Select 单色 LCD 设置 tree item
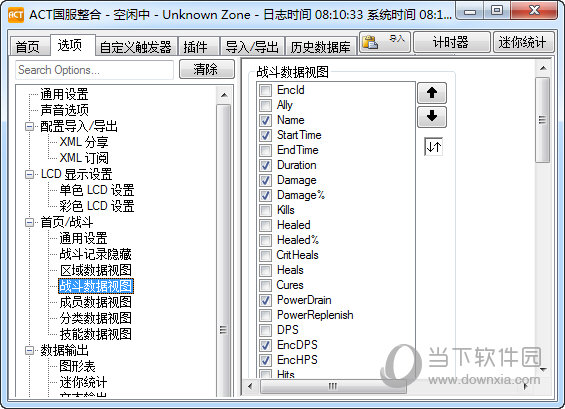 coord(97,190)
